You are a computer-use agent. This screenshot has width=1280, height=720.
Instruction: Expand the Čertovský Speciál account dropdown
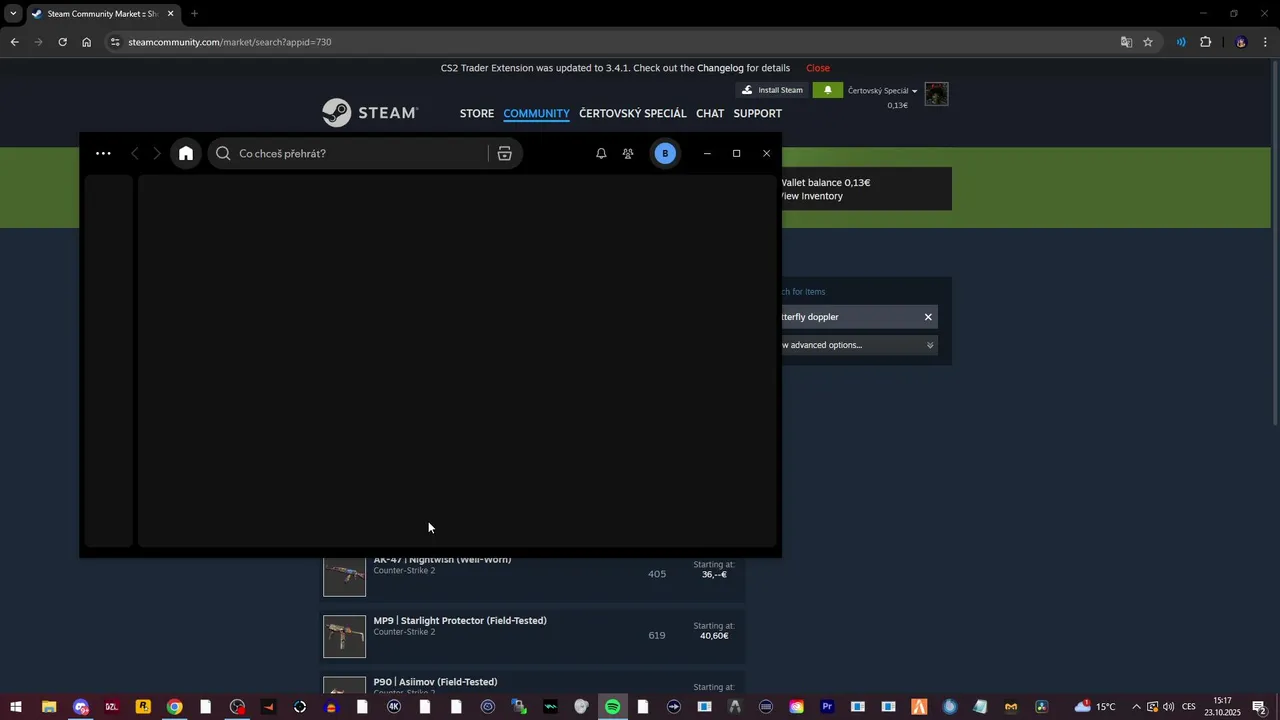point(882,91)
